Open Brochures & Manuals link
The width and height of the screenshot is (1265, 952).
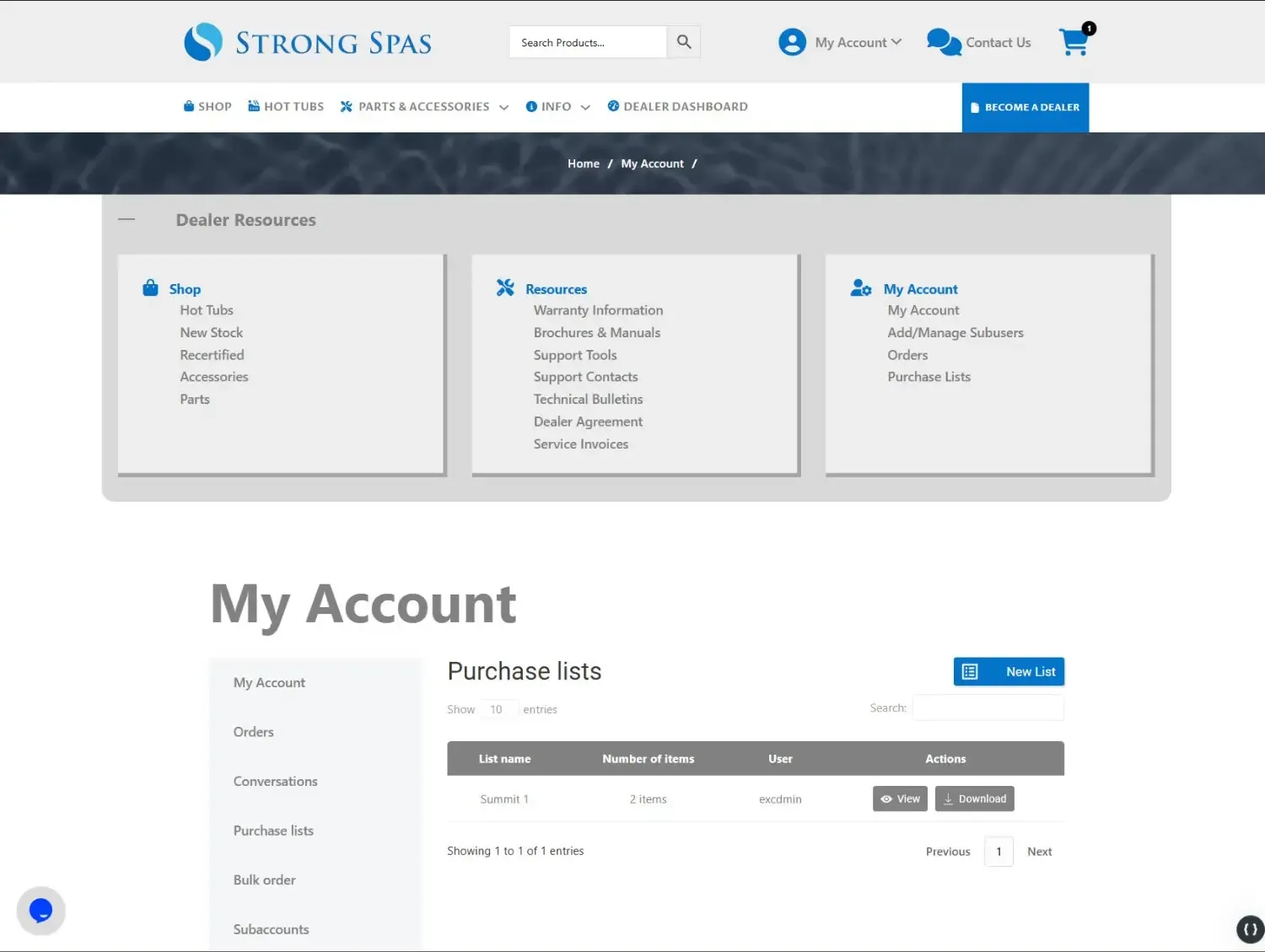pos(597,332)
